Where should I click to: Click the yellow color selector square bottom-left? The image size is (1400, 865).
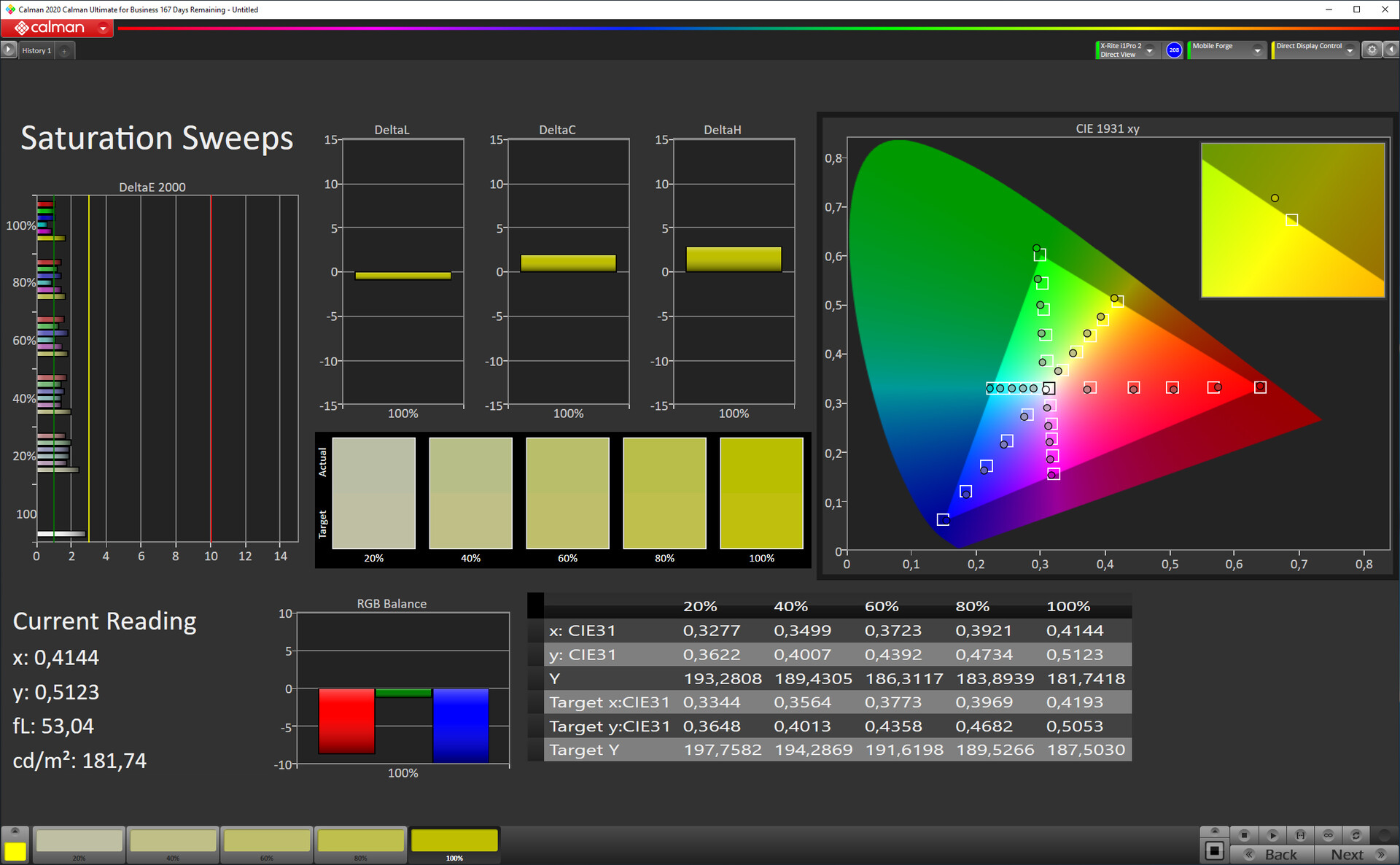(15, 850)
